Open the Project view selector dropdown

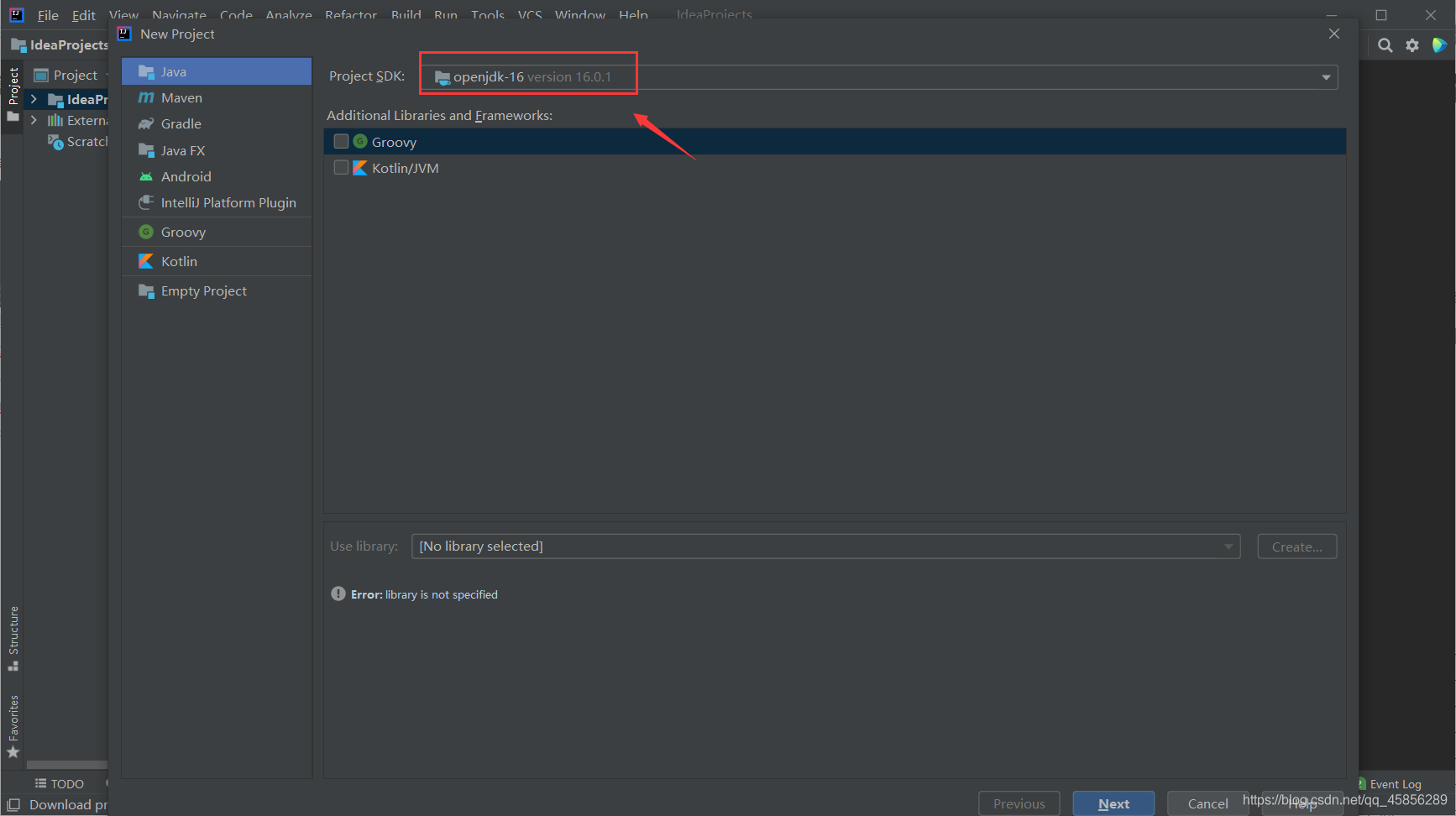[72, 75]
